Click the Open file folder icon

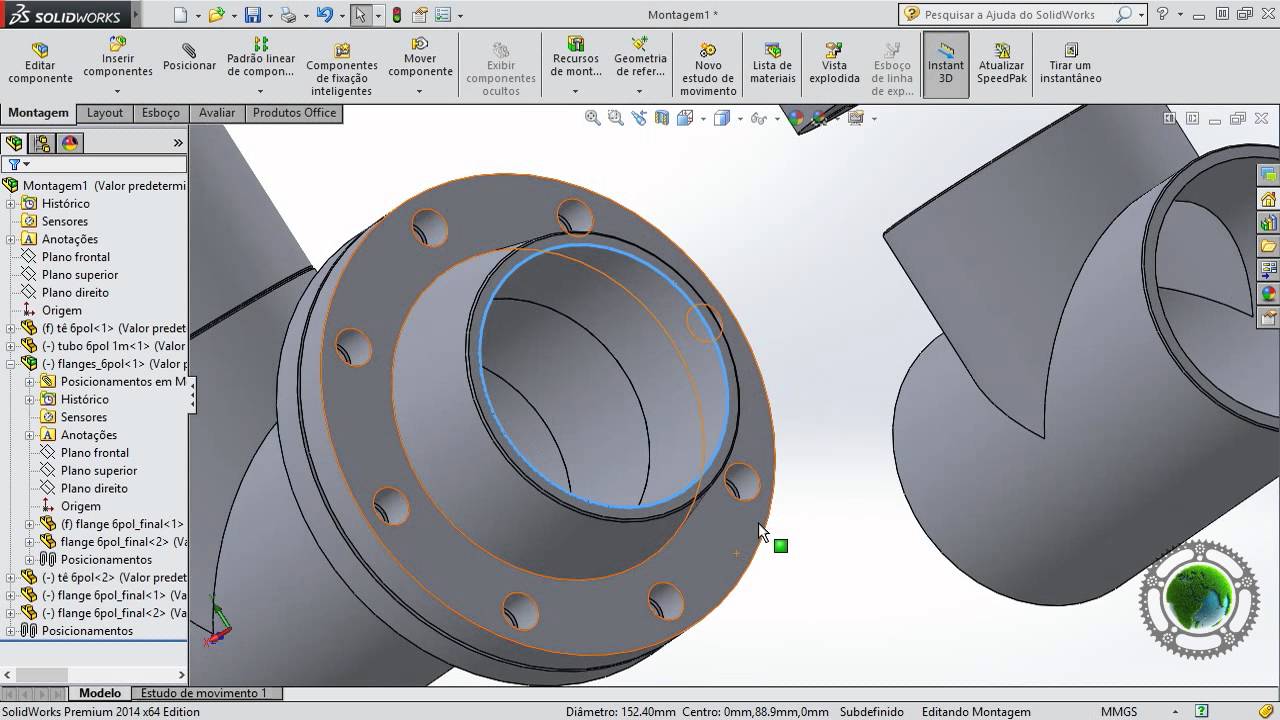216,15
